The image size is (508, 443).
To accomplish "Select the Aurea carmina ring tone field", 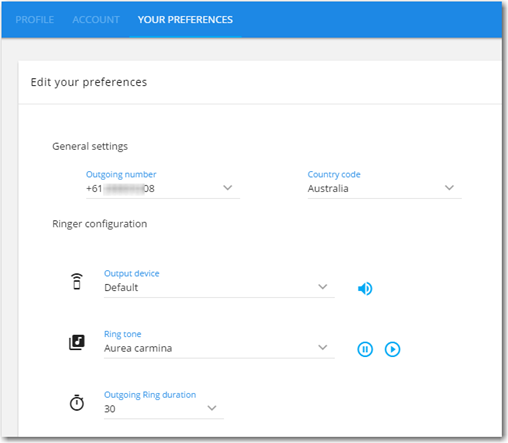I will [219, 348].
